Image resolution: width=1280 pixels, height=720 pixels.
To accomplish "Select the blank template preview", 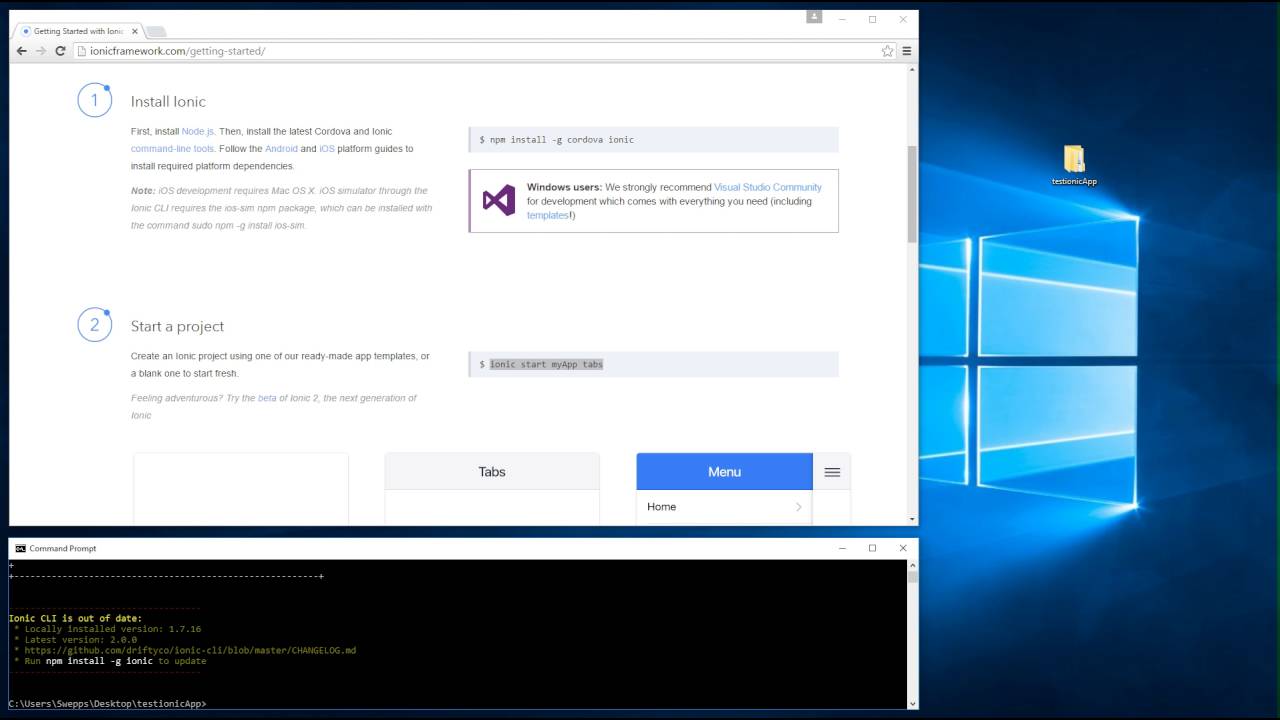I will 241,488.
